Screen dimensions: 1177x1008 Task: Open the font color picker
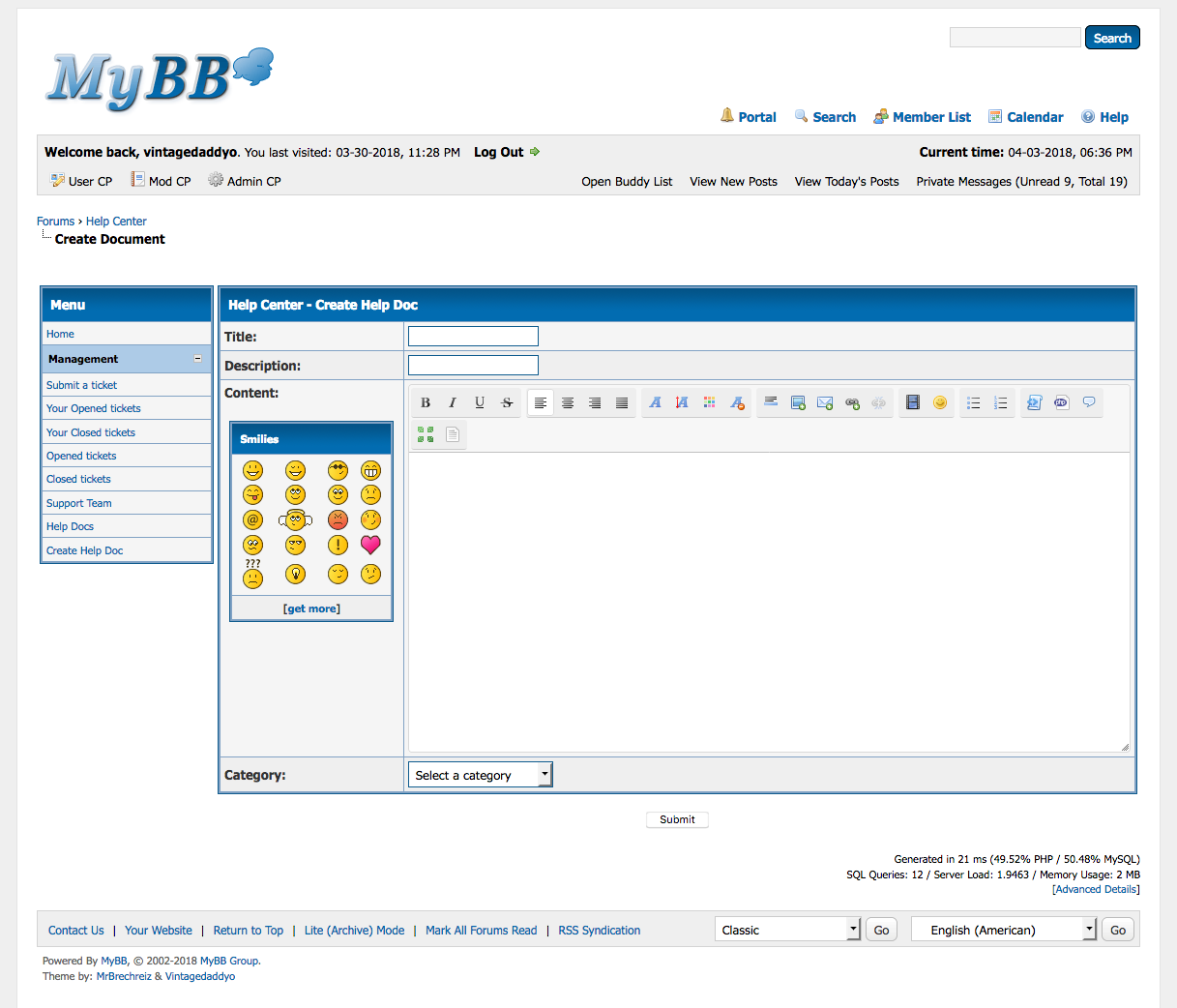tap(709, 402)
